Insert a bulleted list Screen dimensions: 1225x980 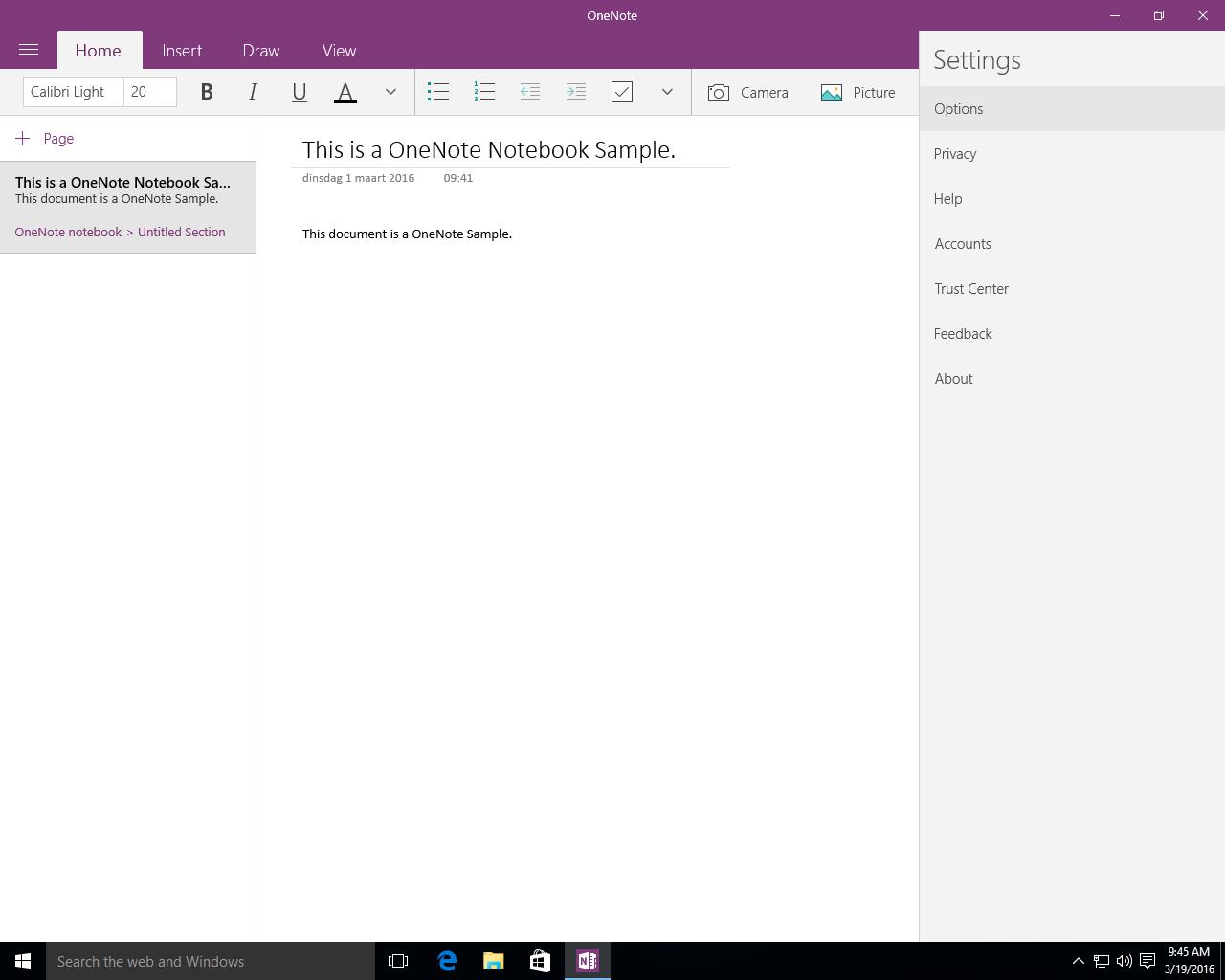point(438,92)
